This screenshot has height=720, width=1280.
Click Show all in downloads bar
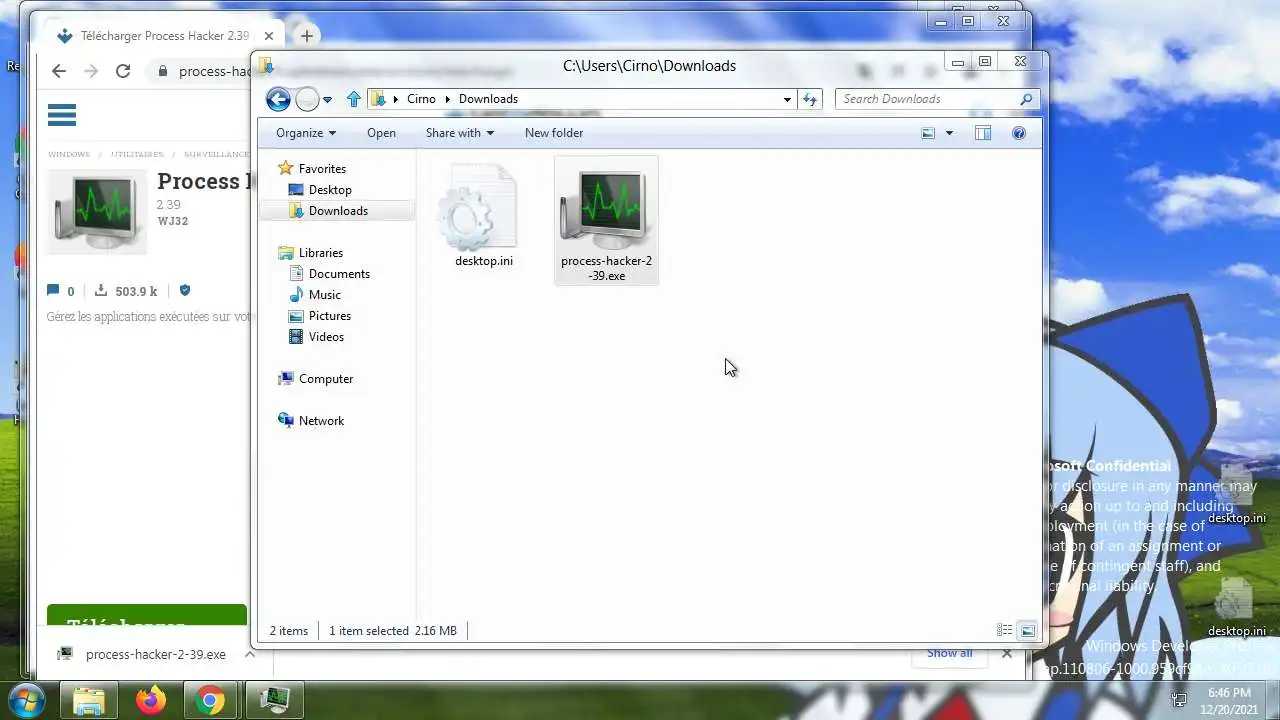pyautogui.click(x=949, y=653)
